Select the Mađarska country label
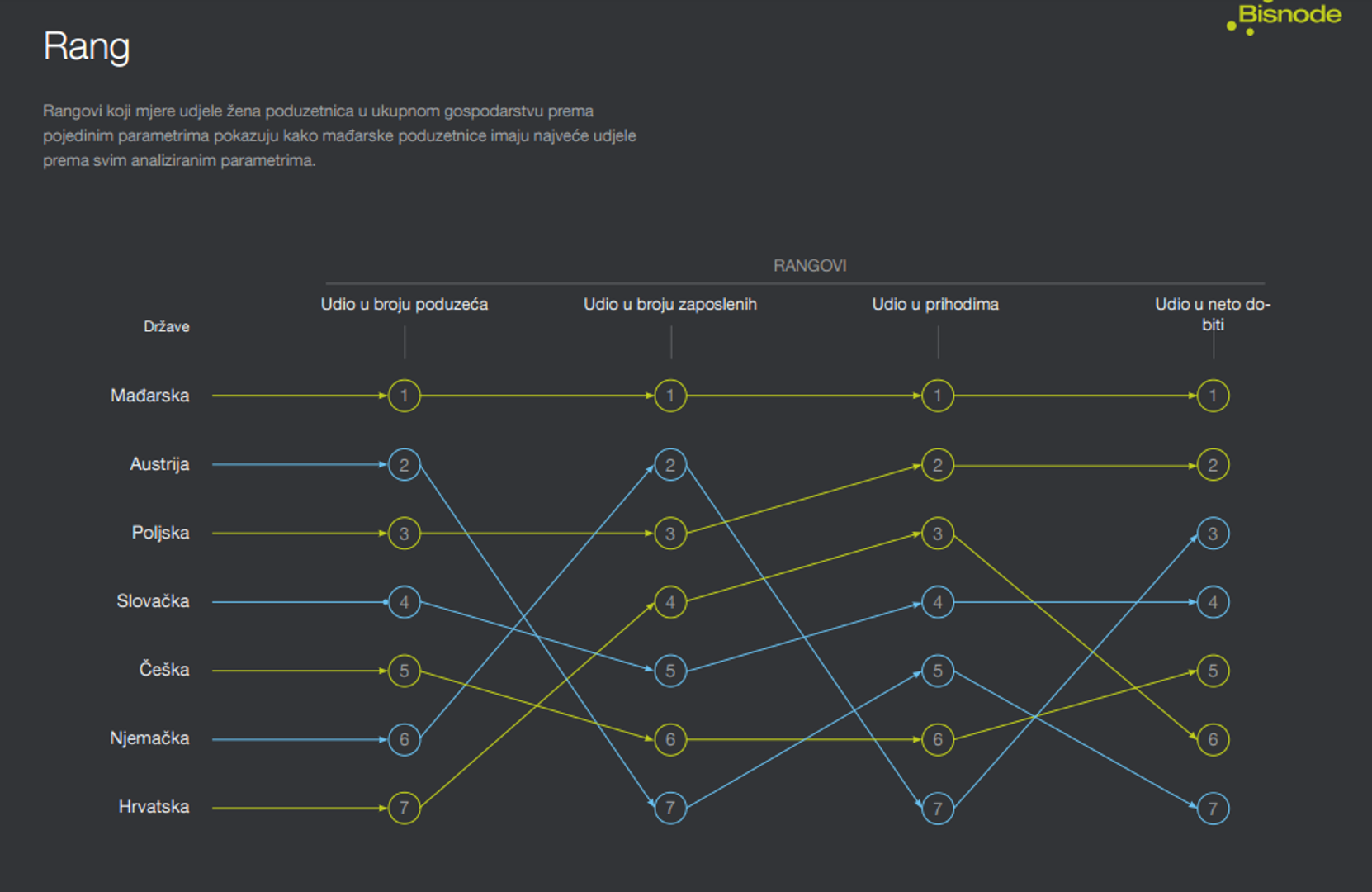This screenshot has width=1372, height=892. 149,396
